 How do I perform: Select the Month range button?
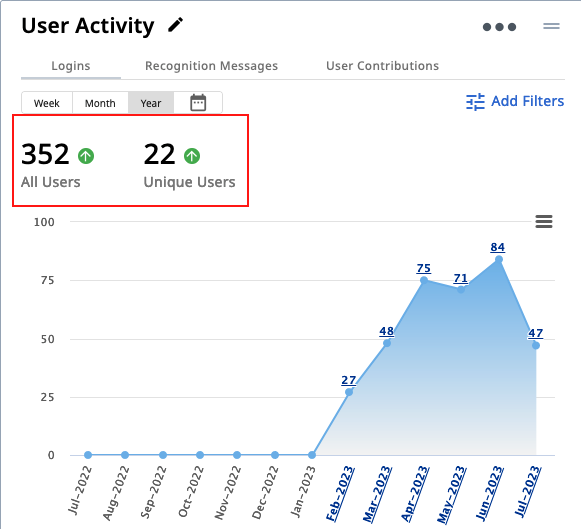pyautogui.click(x=100, y=103)
